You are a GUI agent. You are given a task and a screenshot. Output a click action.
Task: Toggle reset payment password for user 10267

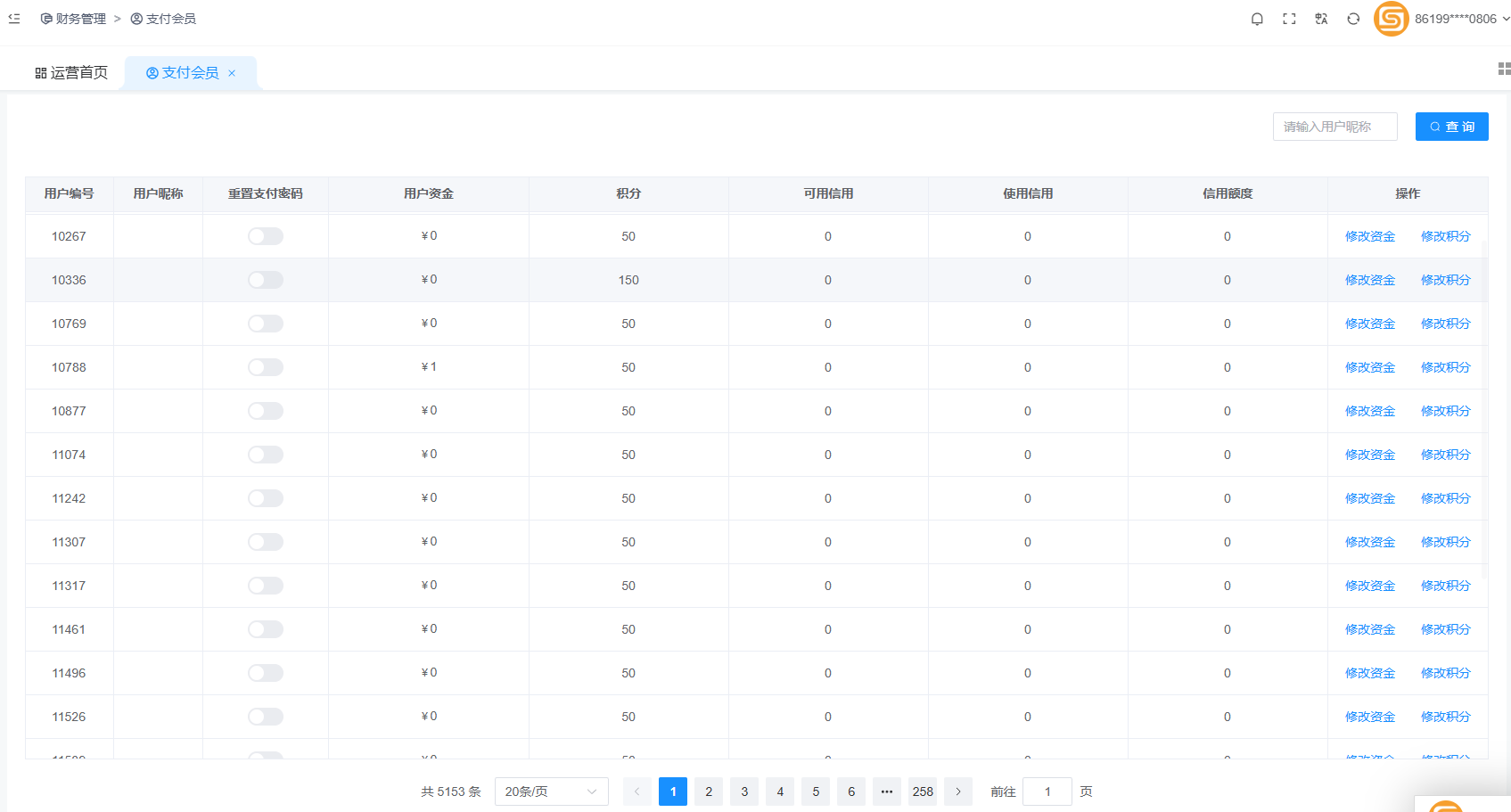[x=266, y=236]
